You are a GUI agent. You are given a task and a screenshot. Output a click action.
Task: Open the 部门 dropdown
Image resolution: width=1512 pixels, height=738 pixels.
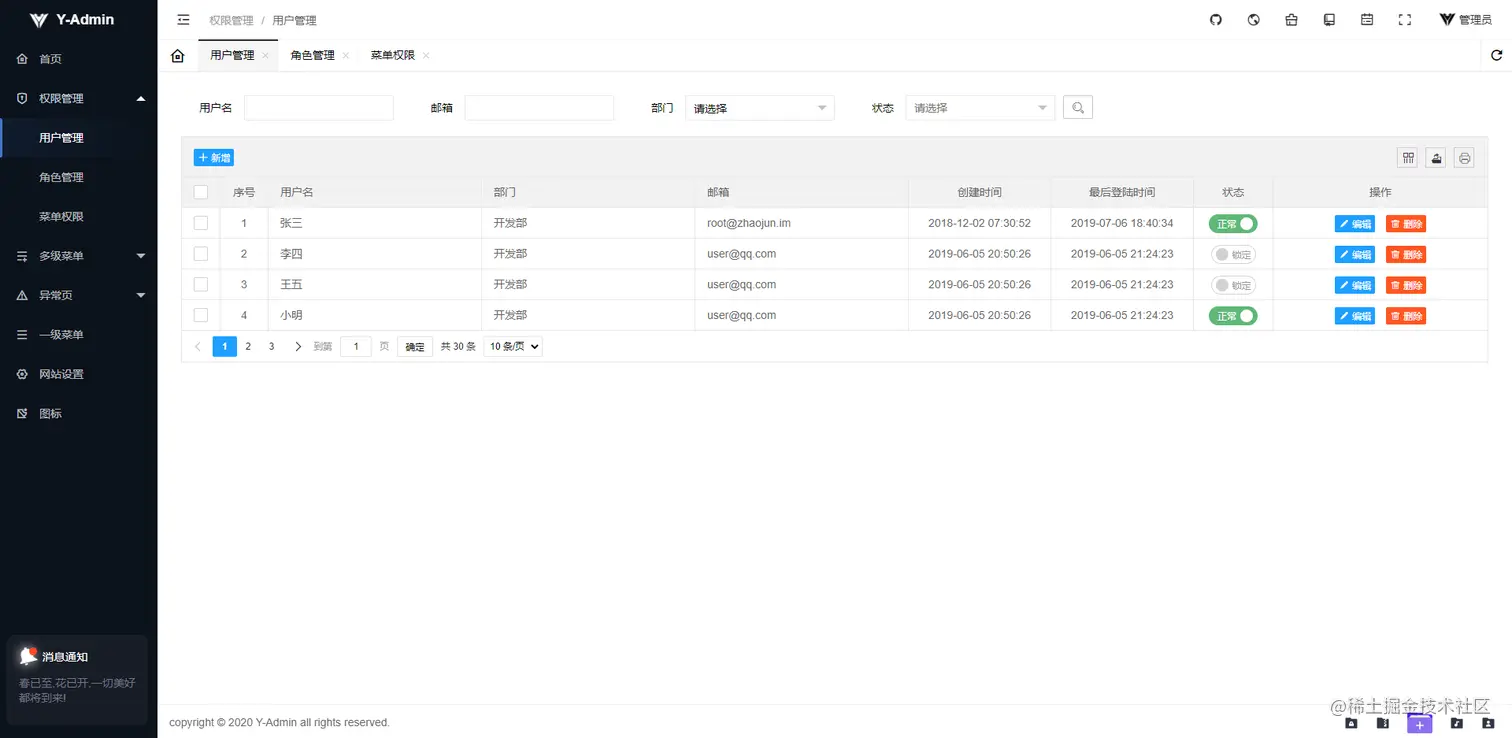point(760,108)
